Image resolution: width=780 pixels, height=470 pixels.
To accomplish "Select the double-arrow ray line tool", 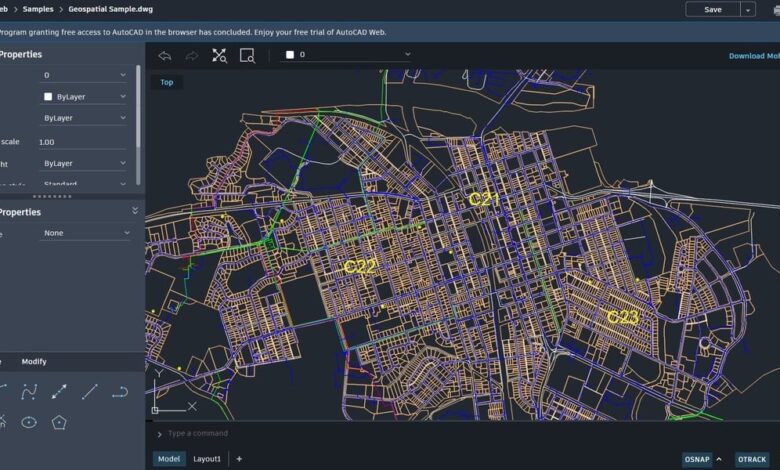I will (59, 392).
